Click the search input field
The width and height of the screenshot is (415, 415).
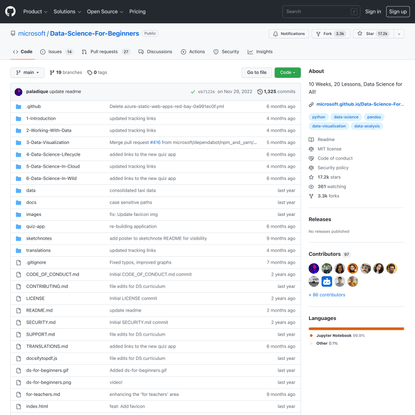pyautogui.click(x=321, y=11)
